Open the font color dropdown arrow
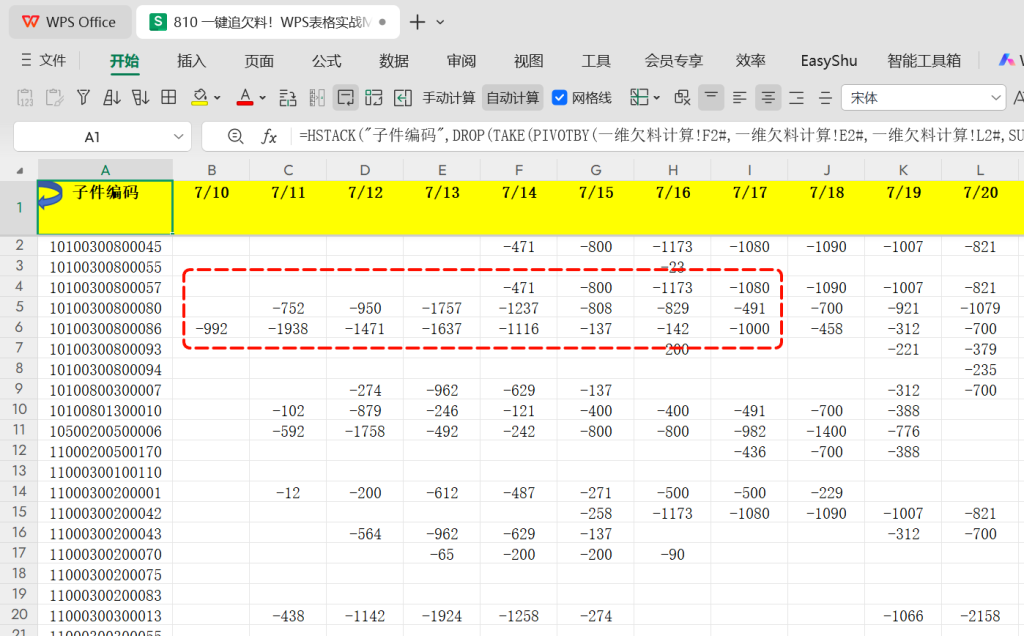Screen dimensions: 1024x636 tap(263, 98)
